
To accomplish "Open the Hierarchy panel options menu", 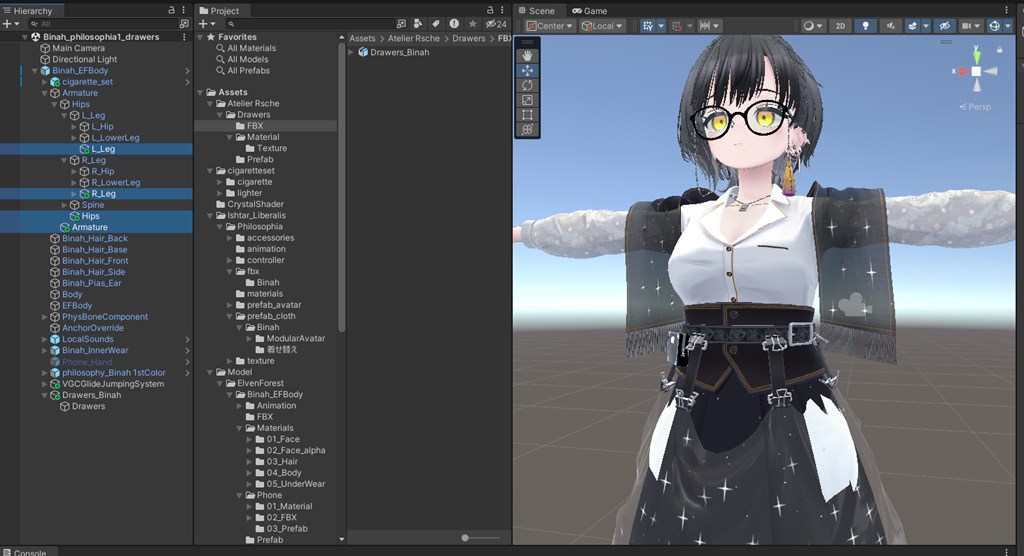I will [184, 10].
